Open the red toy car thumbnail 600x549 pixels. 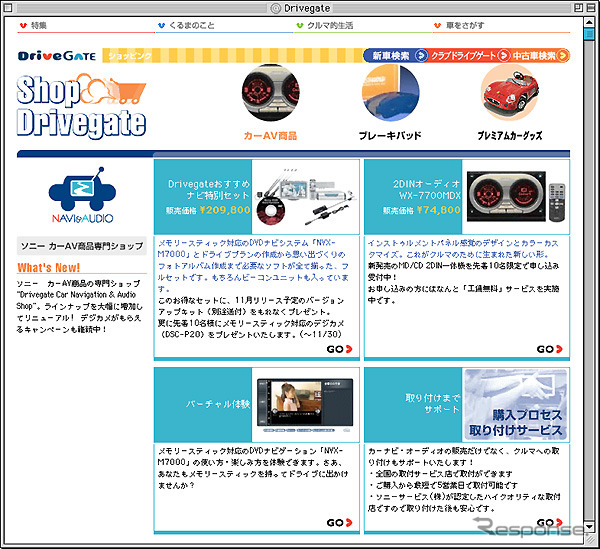tap(510, 93)
